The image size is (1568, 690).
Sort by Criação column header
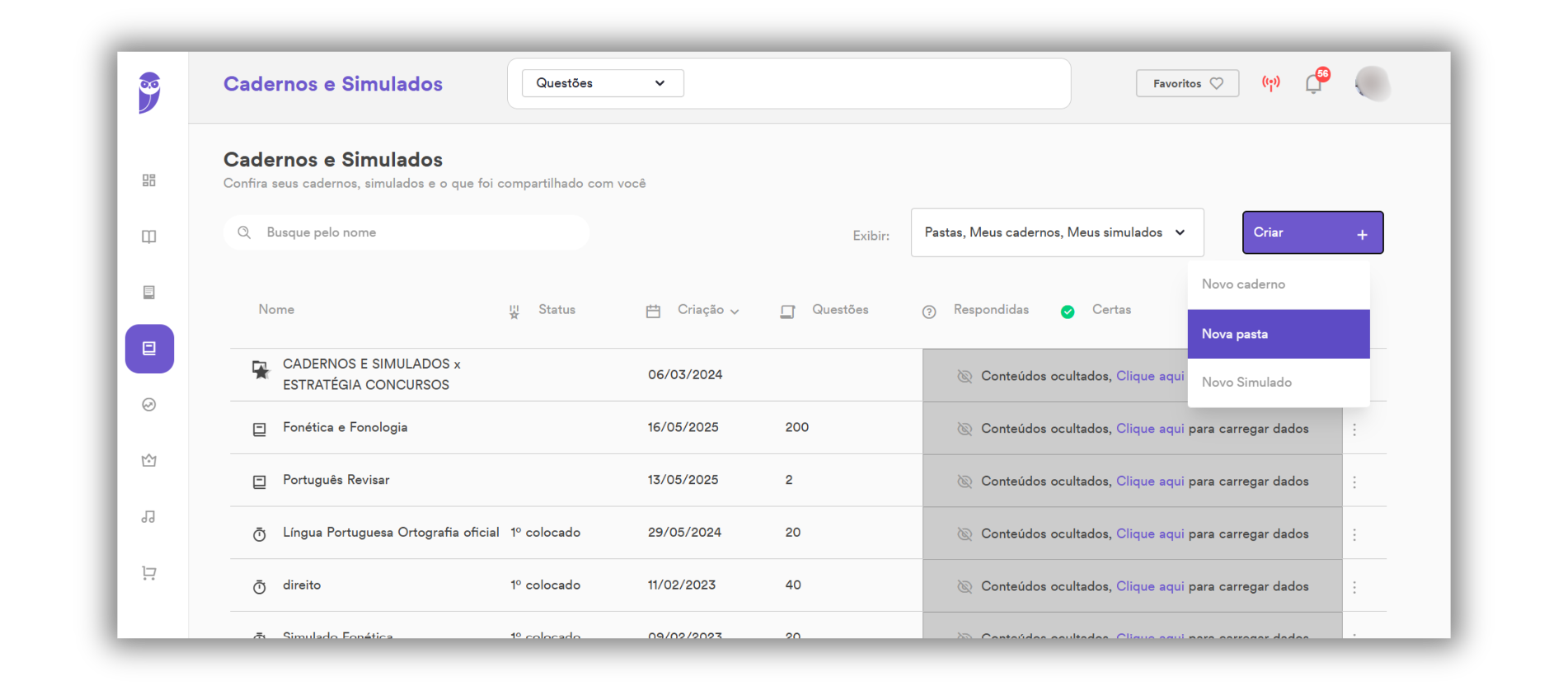708,310
